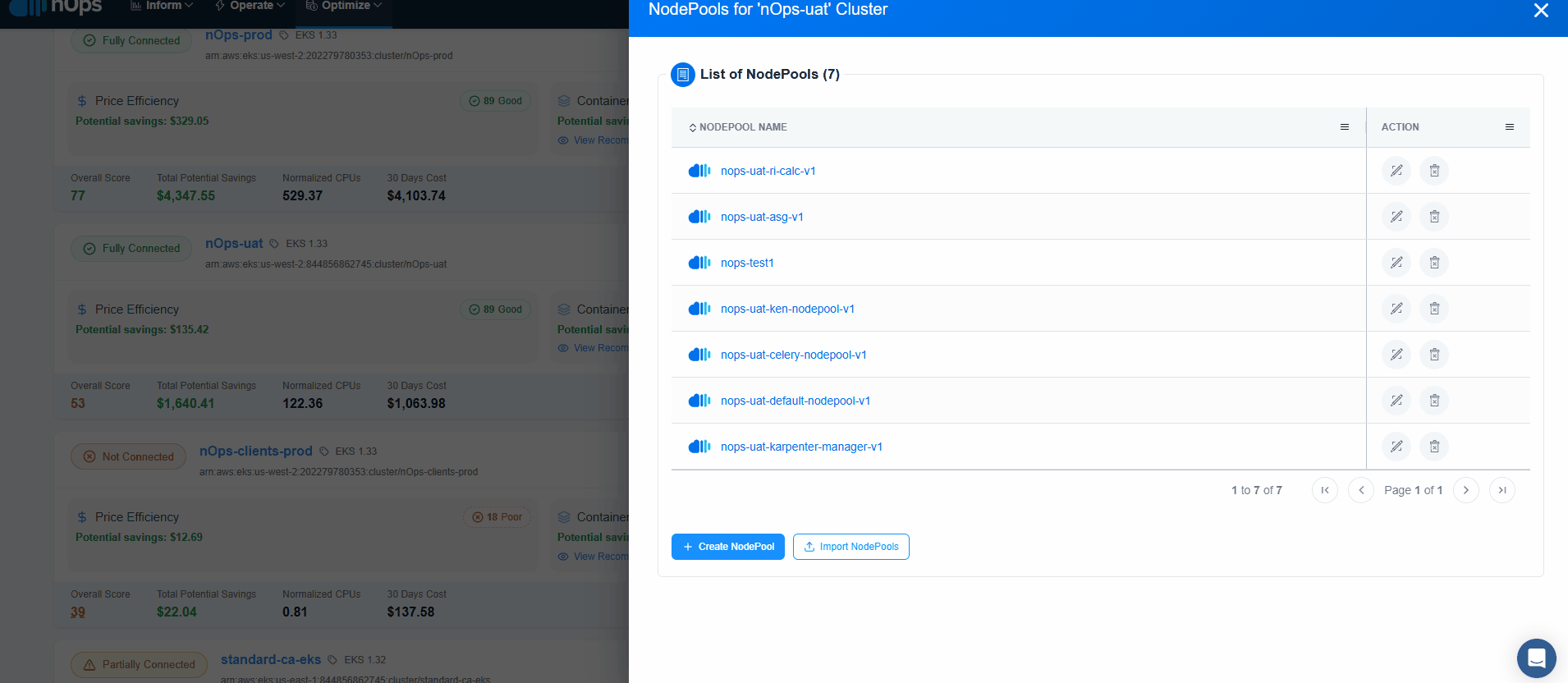1568x683 pixels.
Task: Open the nops-uat-karpenter-manager-v1 link
Action: [x=801, y=447]
